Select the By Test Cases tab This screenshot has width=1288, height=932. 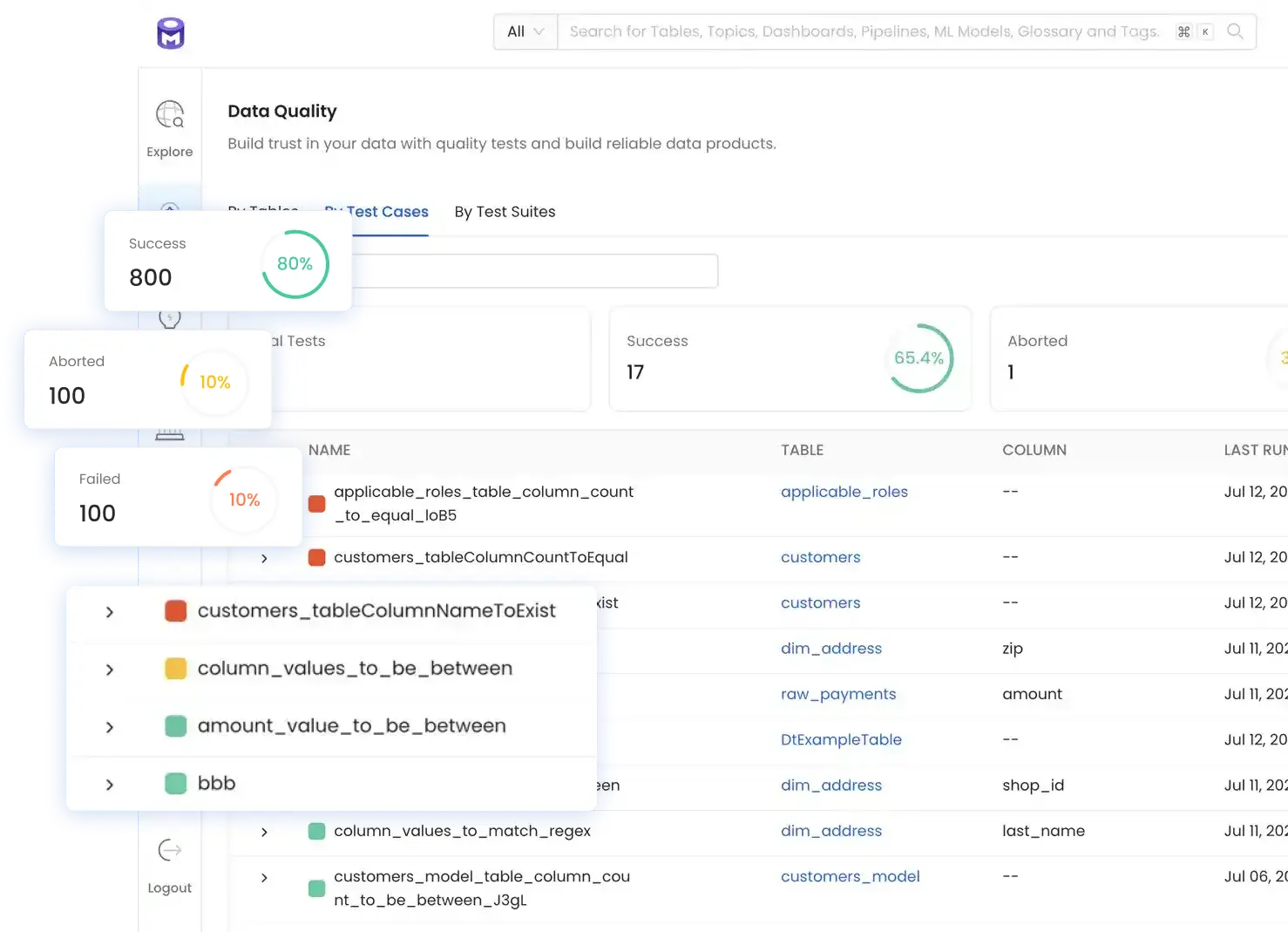(x=376, y=212)
